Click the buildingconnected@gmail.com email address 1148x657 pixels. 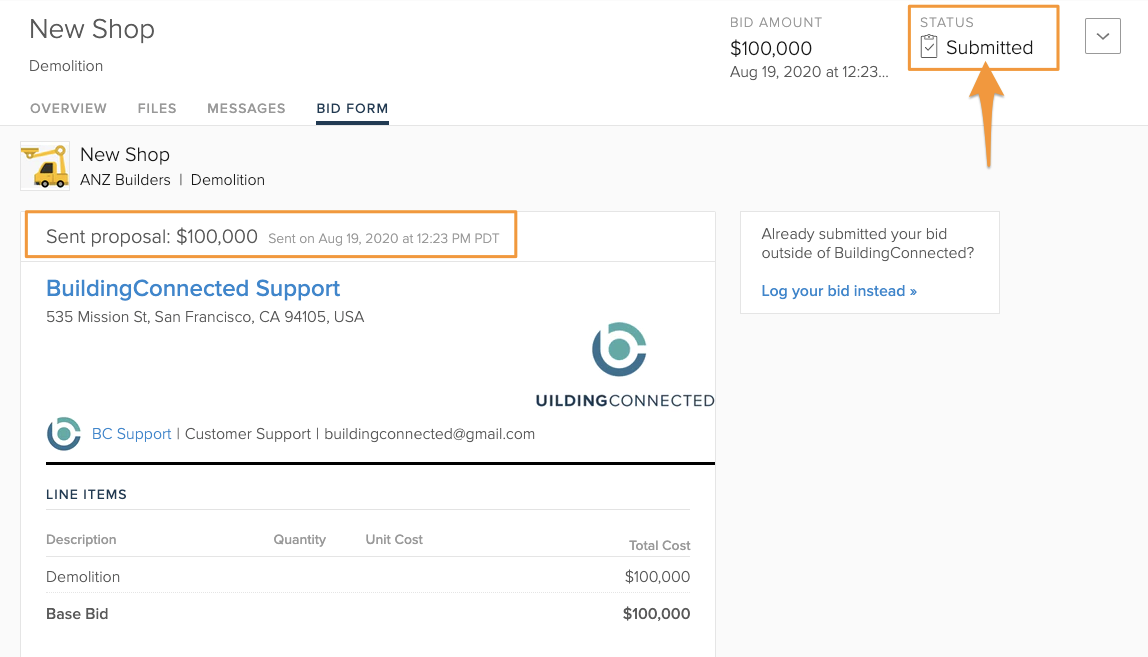(x=429, y=434)
